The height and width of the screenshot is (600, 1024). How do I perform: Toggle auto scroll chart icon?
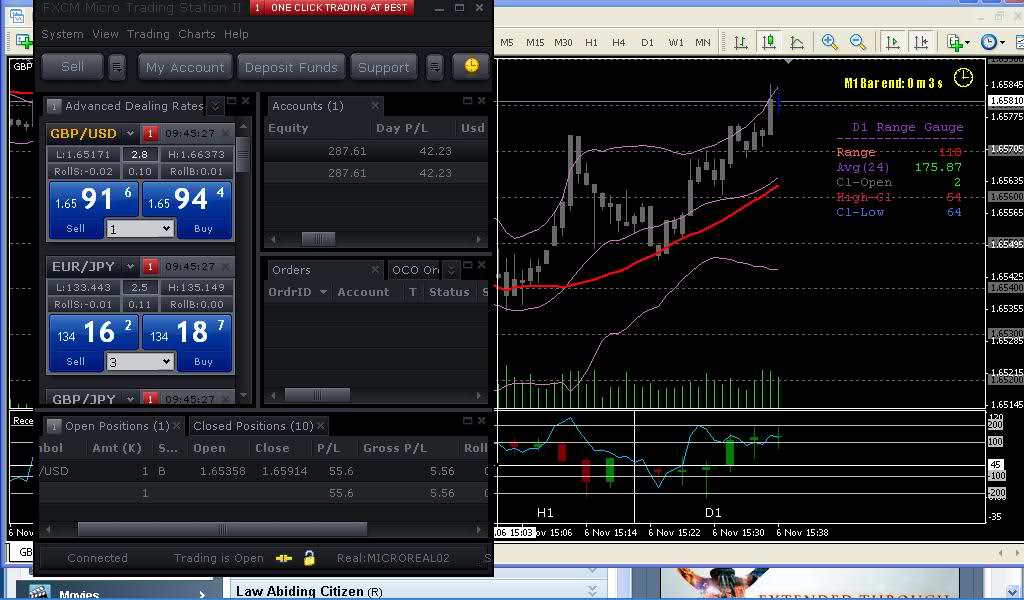(891, 42)
